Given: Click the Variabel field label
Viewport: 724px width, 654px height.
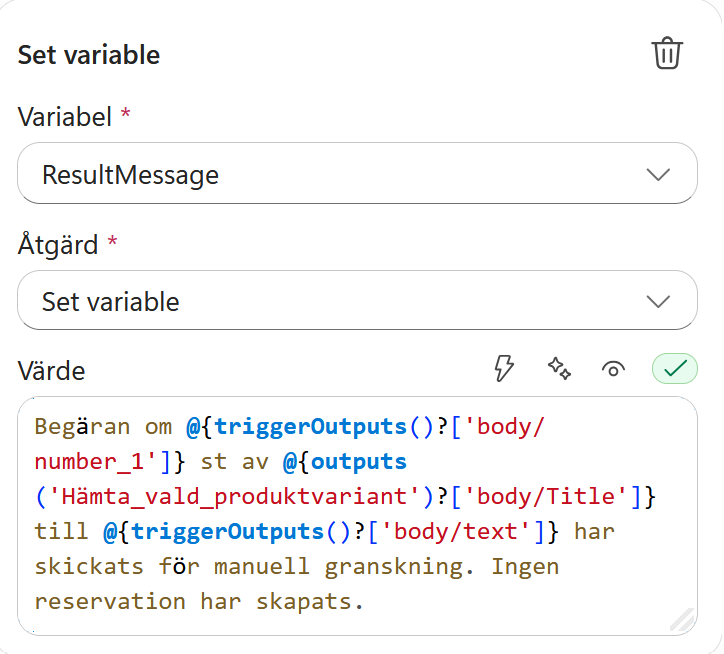Looking at the screenshot, I should (x=65, y=116).
